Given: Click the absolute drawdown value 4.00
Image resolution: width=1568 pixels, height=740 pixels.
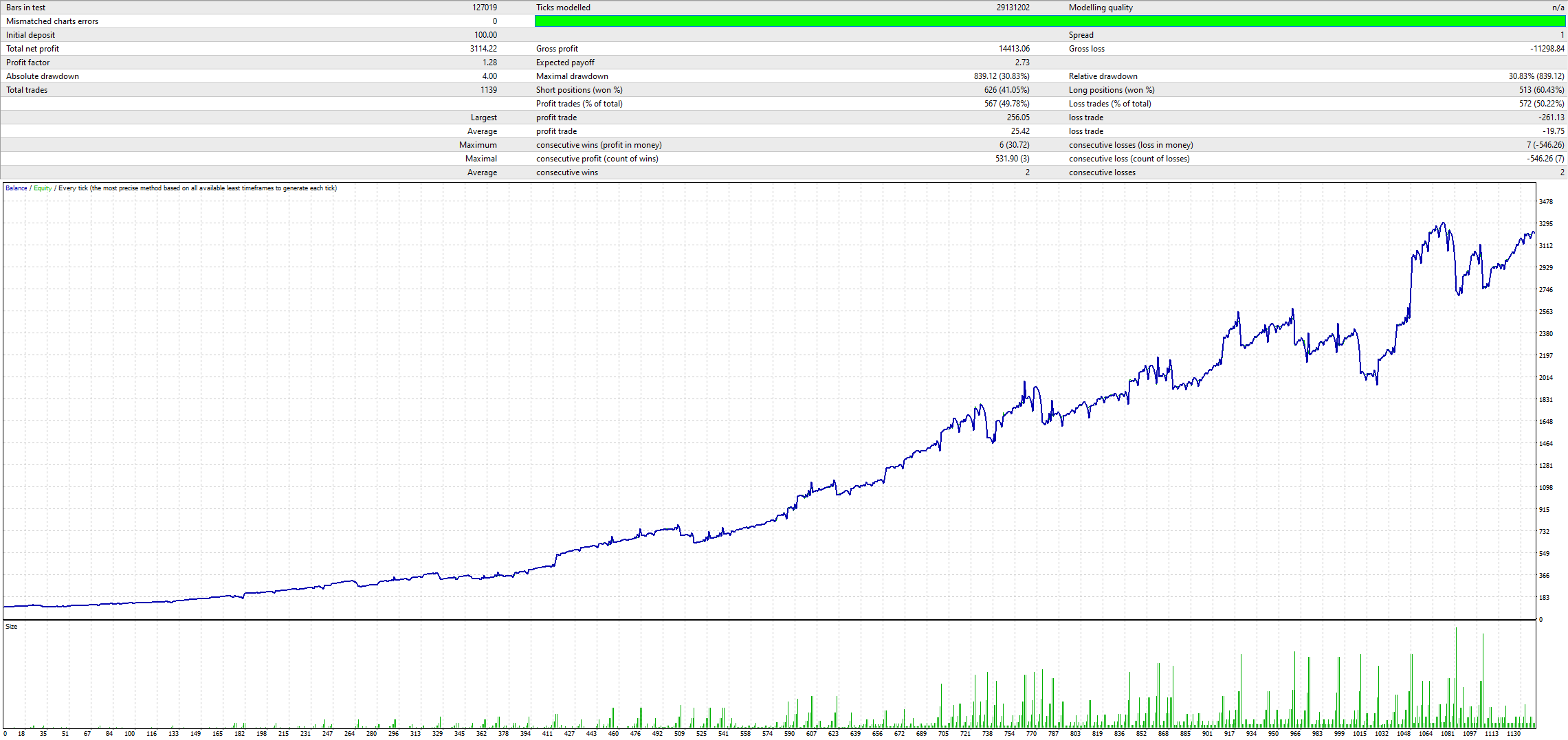Looking at the screenshot, I should click(489, 76).
